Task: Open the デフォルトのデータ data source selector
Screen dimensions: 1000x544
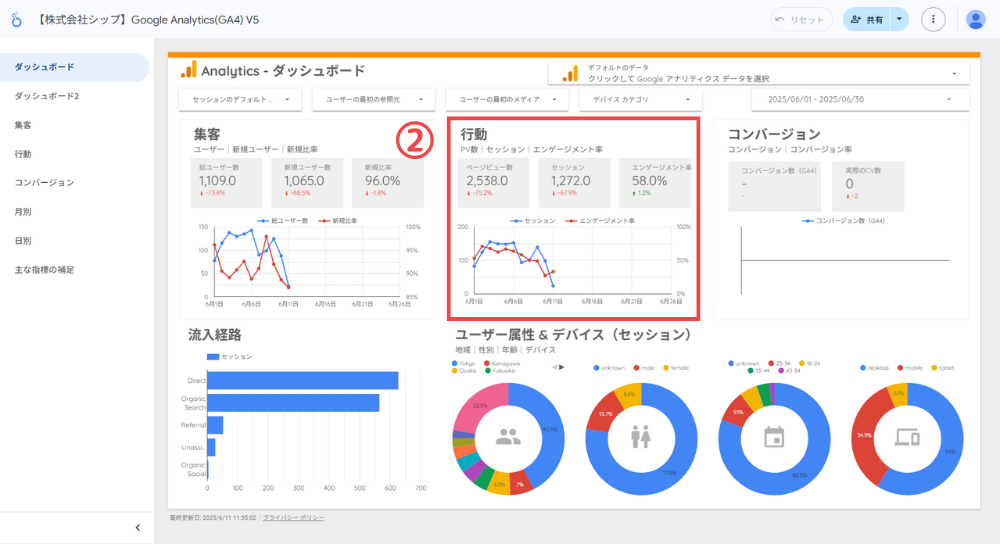Action: tap(759, 73)
